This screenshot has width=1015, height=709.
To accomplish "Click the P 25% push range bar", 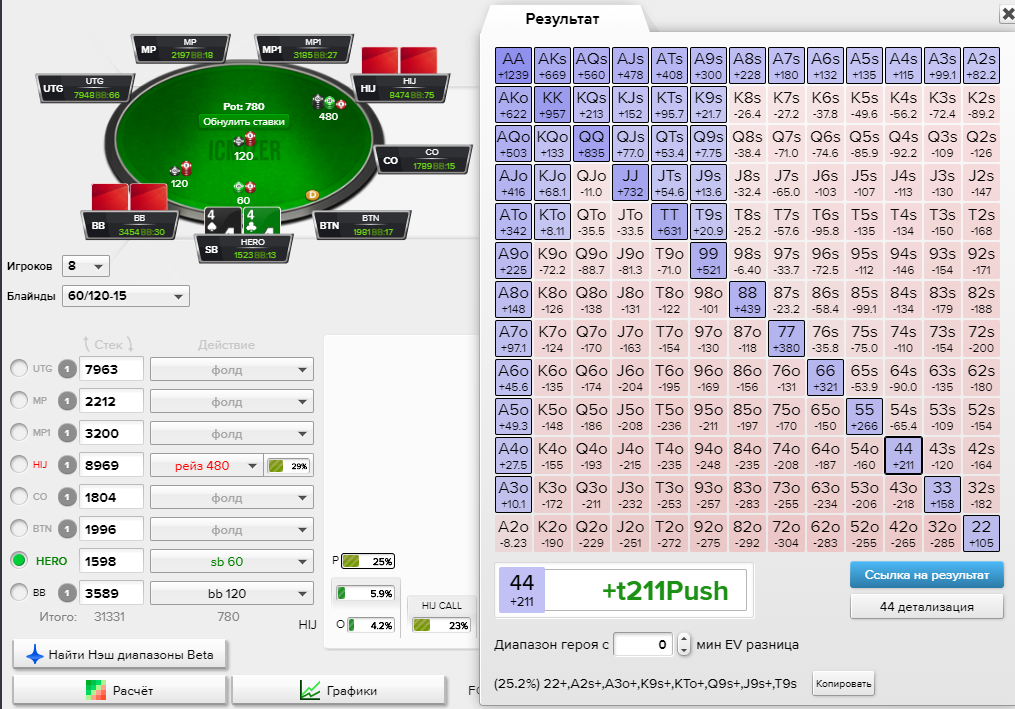I will (x=368, y=561).
